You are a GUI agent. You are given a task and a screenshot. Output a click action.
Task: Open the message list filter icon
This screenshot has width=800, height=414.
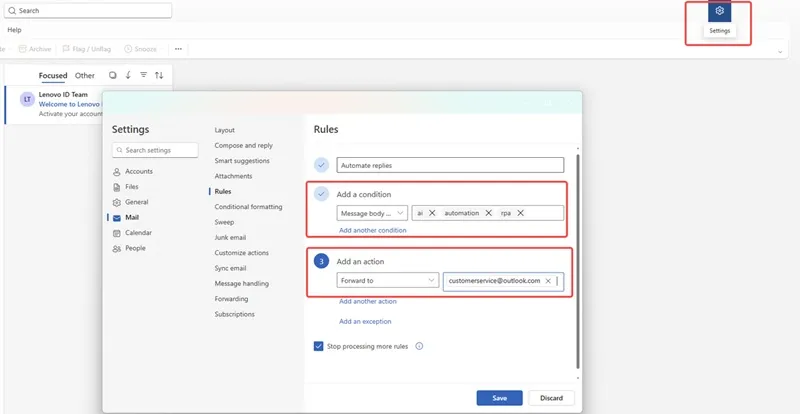click(x=144, y=75)
